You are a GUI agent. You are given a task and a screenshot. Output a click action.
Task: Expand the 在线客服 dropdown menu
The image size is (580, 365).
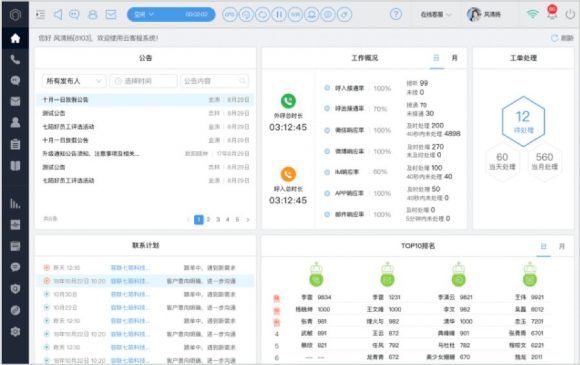click(x=436, y=14)
